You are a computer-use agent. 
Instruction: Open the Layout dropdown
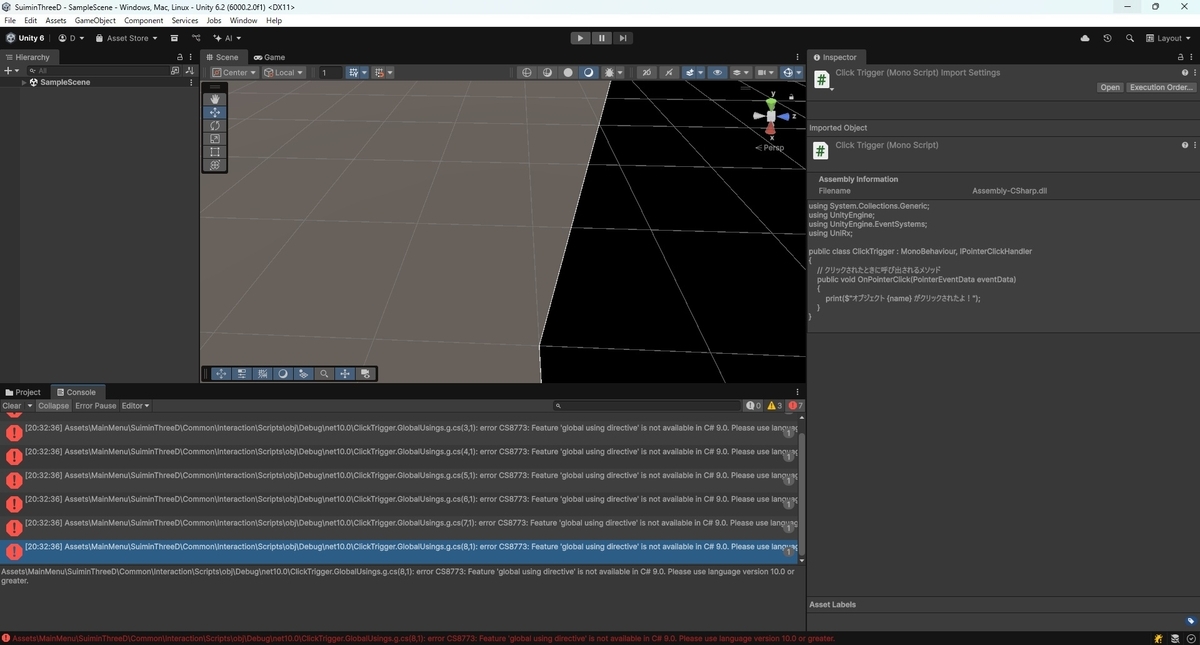pos(1170,38)
